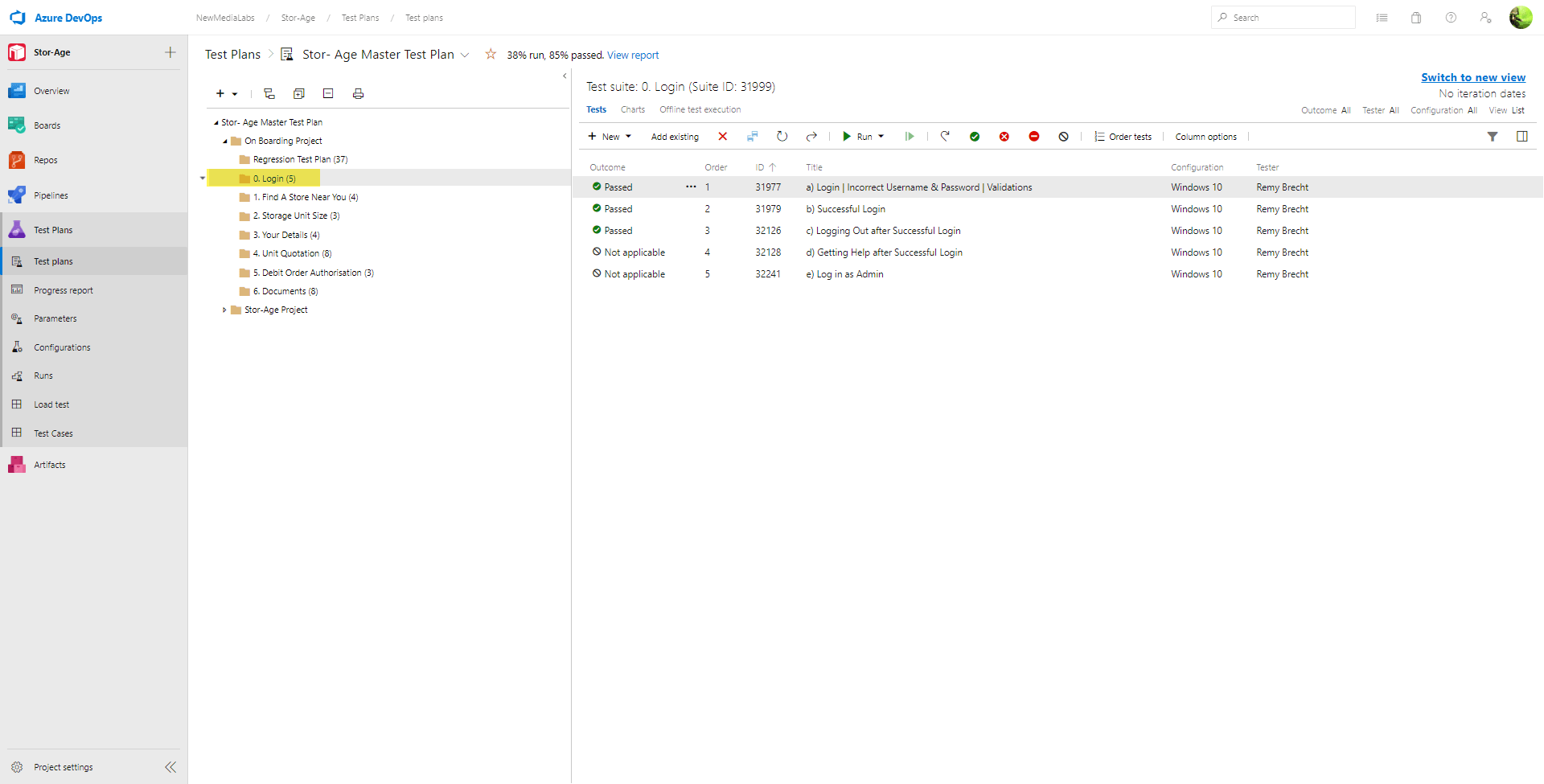The height and width of the screenshot is (784, 1544).
Task: Remove selected test with red X icon
Action: point(723,137)
